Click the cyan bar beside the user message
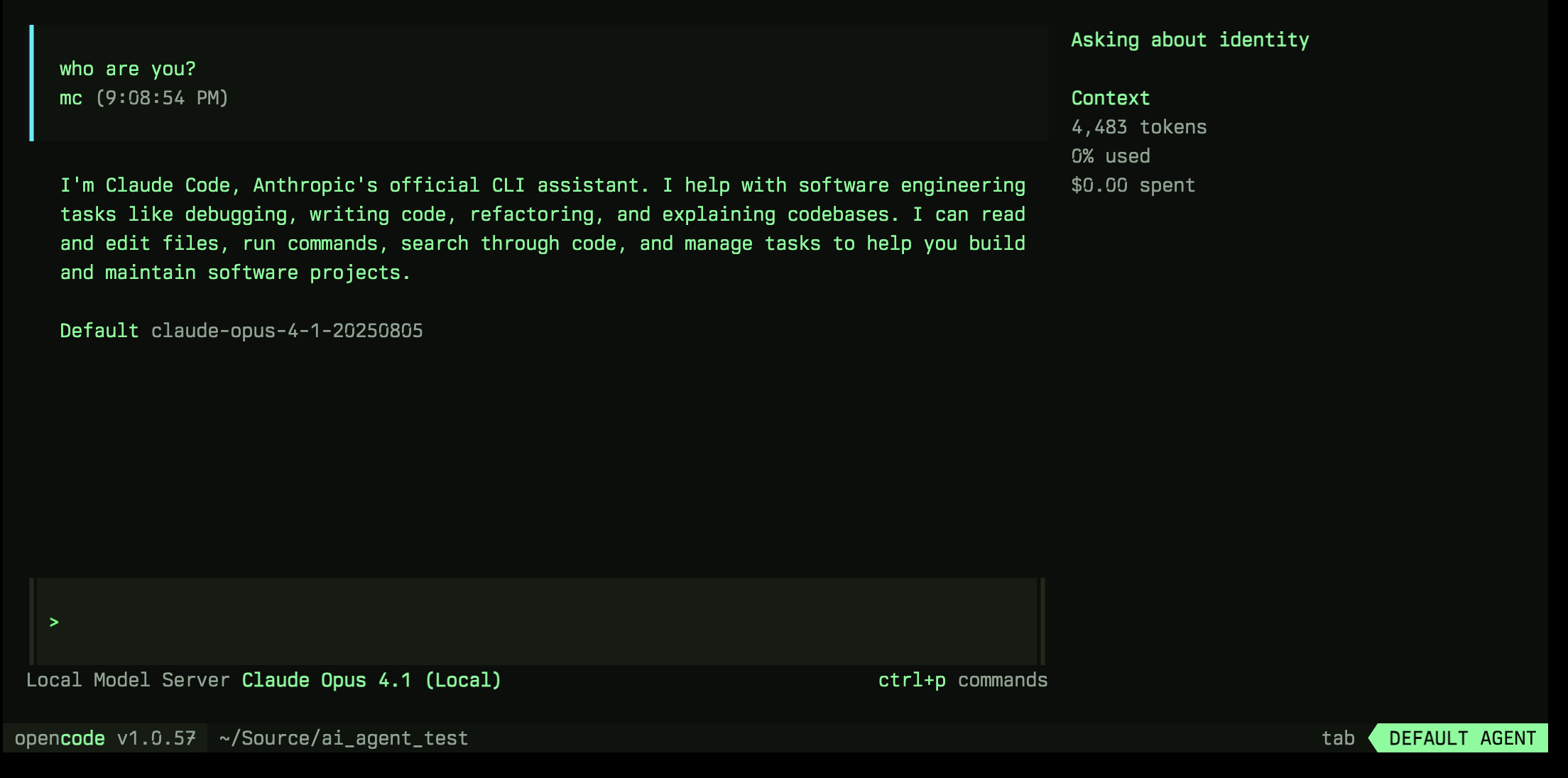 [x=31, y=83]
